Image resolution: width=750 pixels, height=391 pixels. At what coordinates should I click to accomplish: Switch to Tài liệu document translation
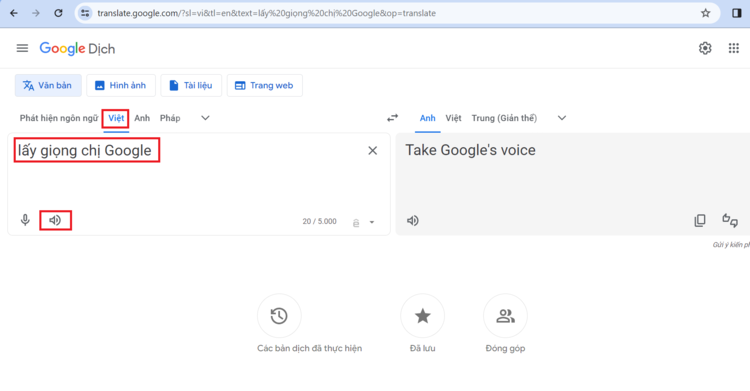pyautogui.click(x=191, y=85)
